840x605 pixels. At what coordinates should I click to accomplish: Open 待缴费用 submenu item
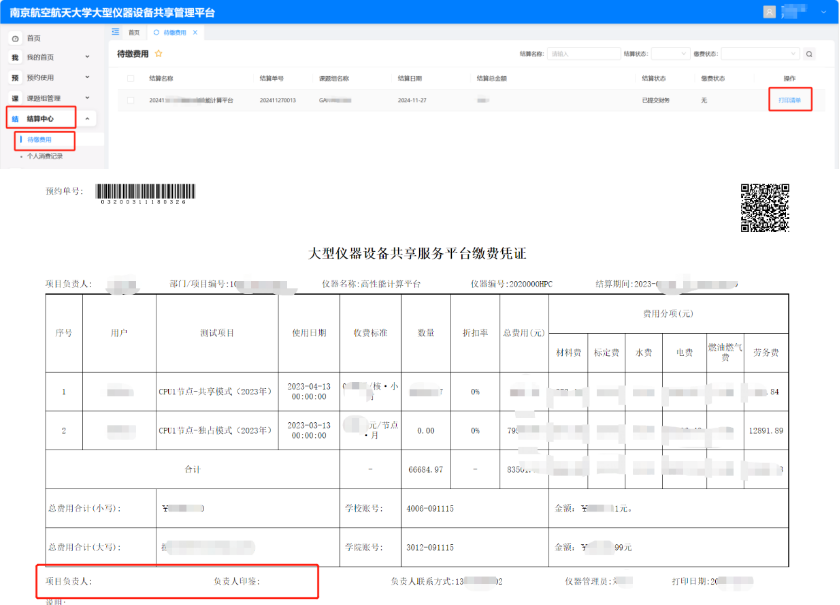tap(39, 140)
